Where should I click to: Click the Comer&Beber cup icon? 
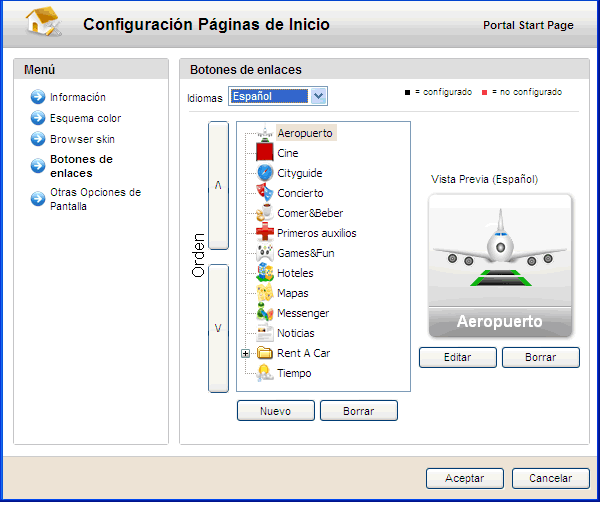coord(265,213)
